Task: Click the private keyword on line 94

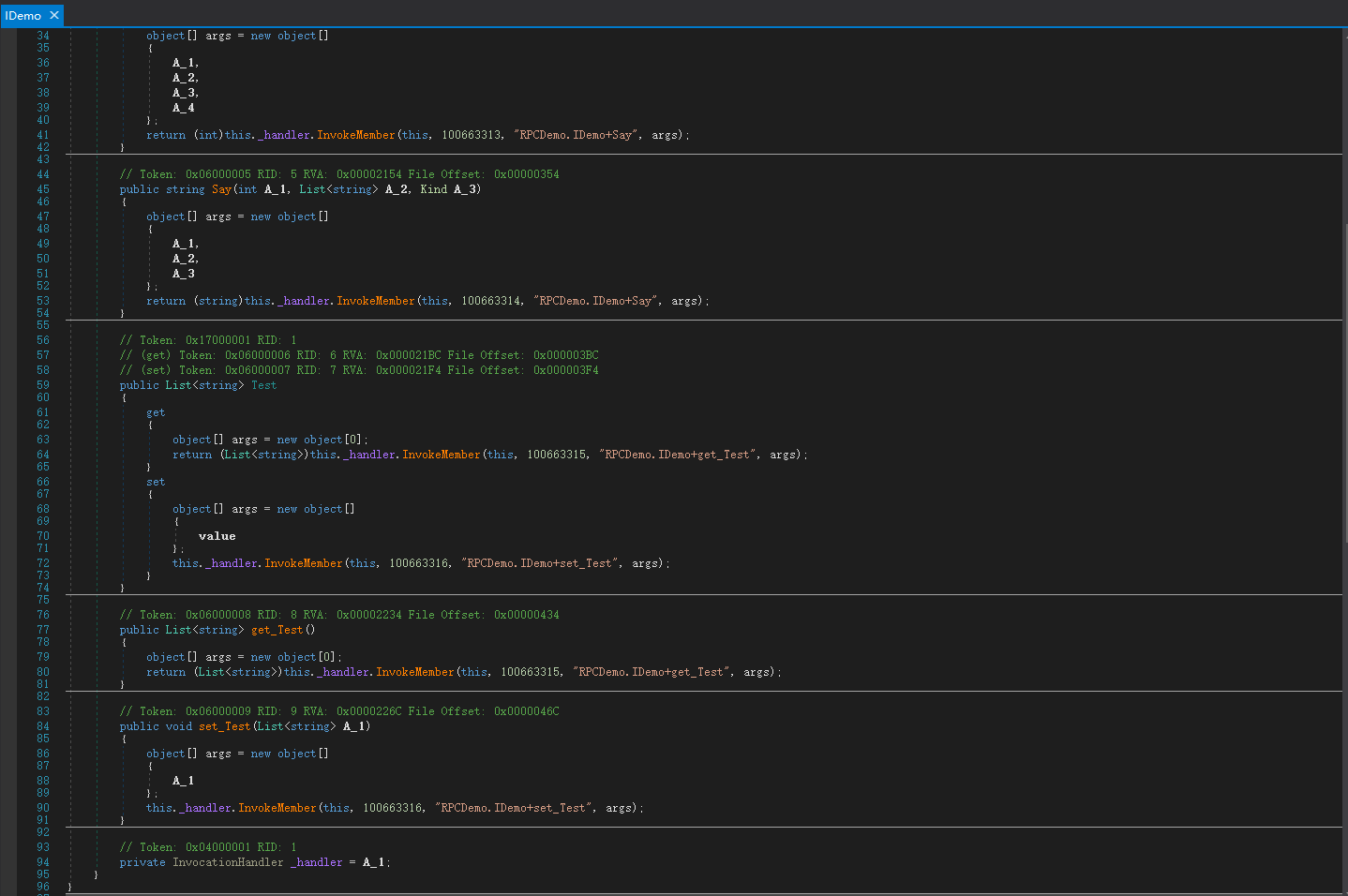Action: click(x=142, y=862)
